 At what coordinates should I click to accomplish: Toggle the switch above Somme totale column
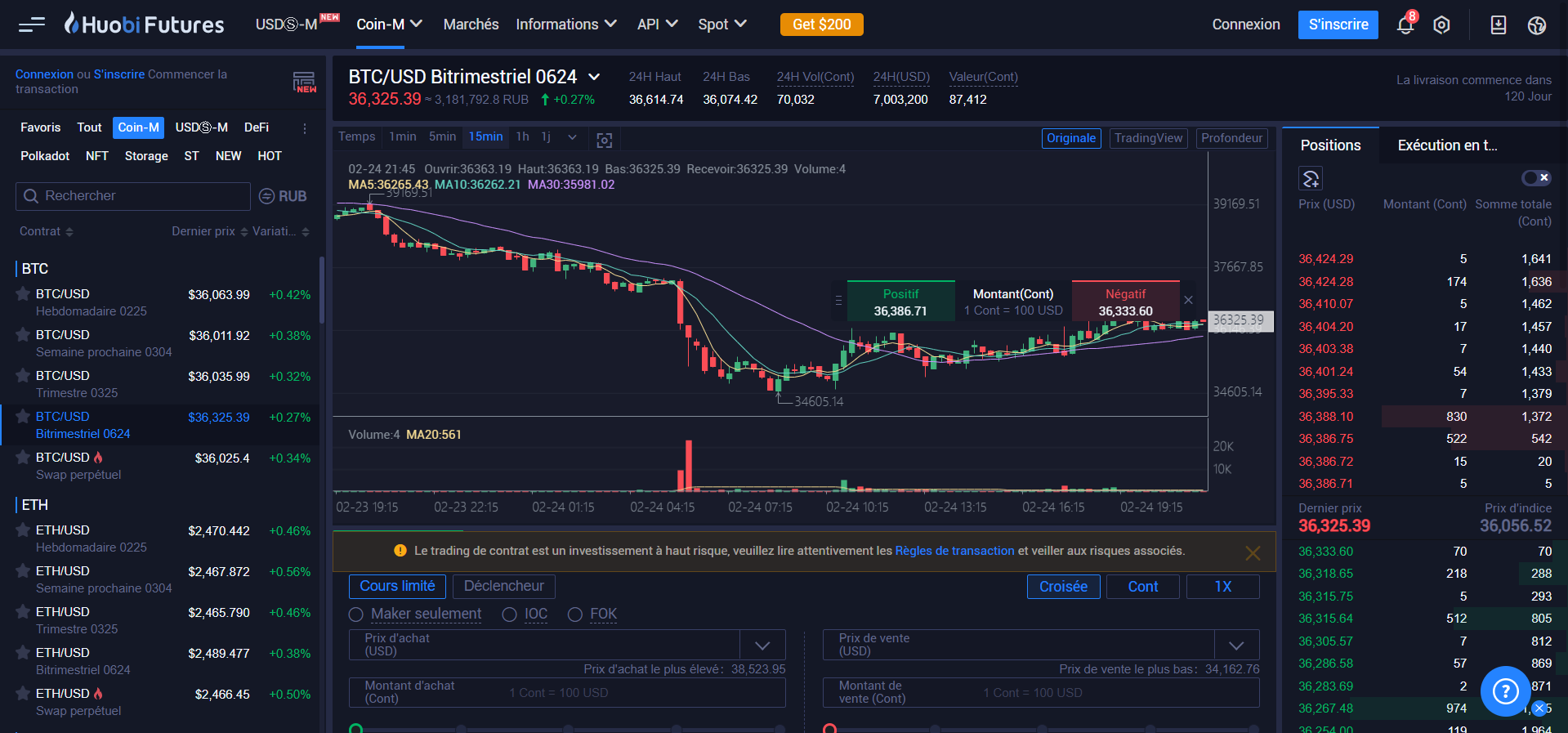tap(1535, 177)
